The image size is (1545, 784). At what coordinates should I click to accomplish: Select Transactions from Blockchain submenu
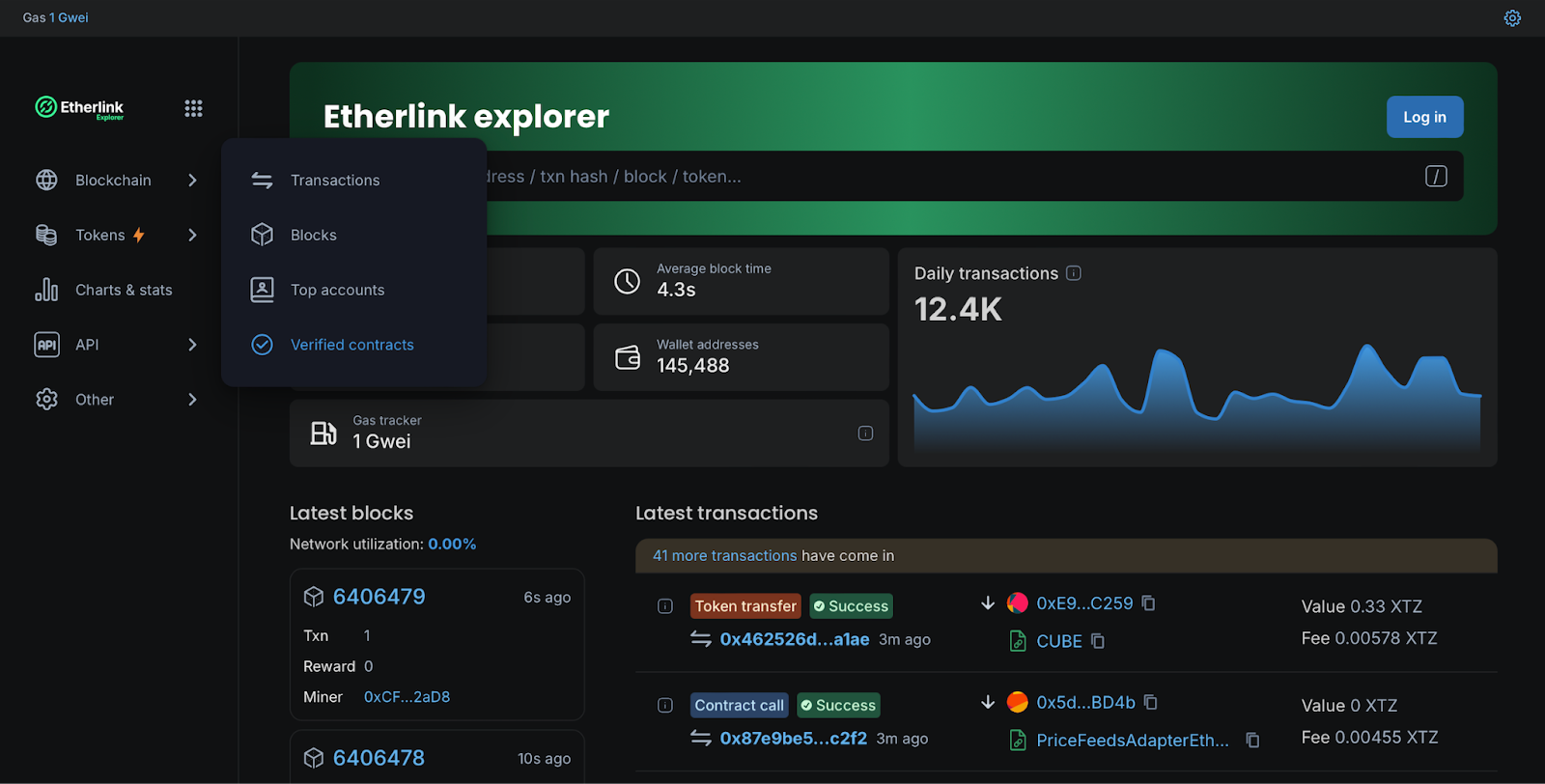pos(335,181)
